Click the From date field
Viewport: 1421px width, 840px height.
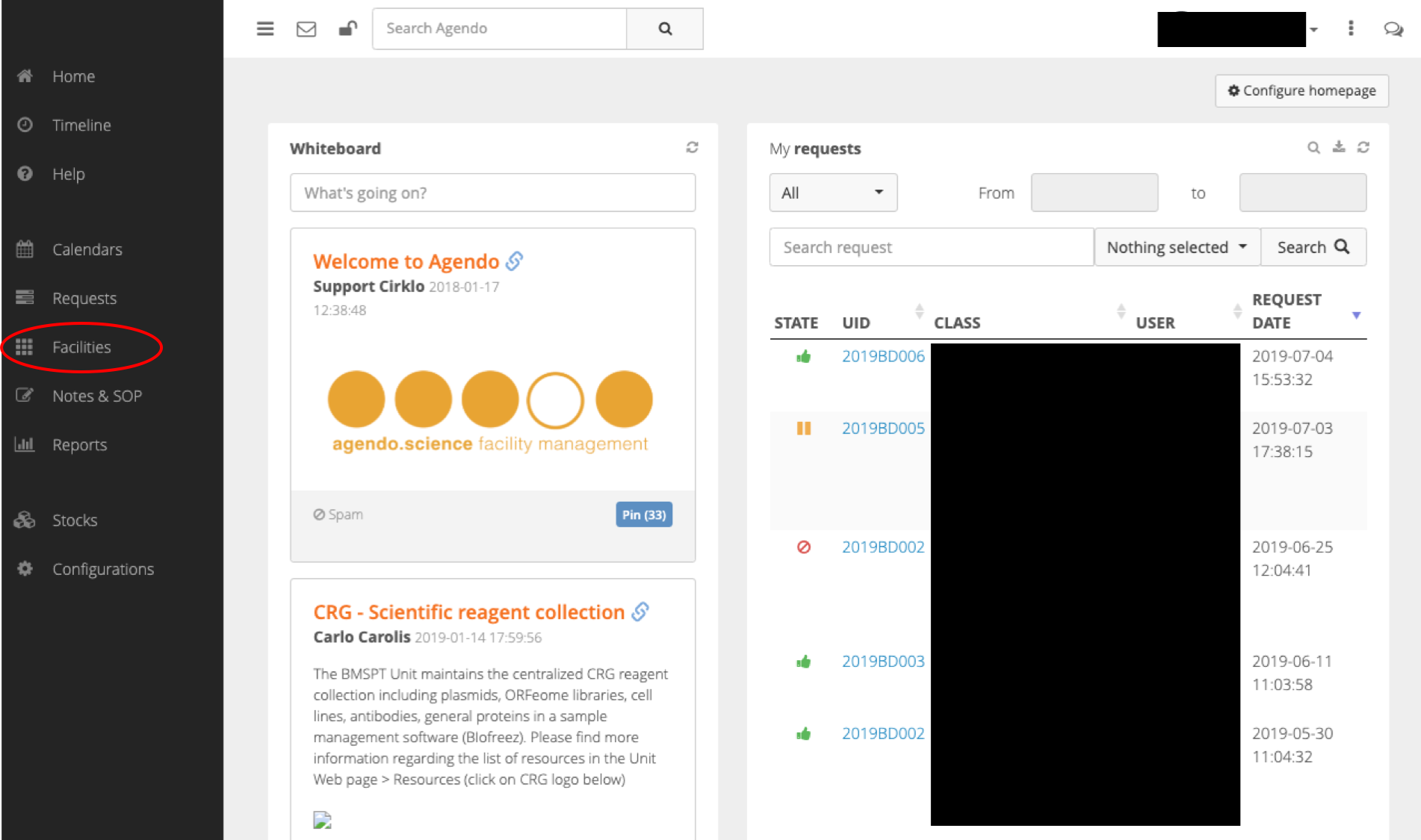[1095, 193]
